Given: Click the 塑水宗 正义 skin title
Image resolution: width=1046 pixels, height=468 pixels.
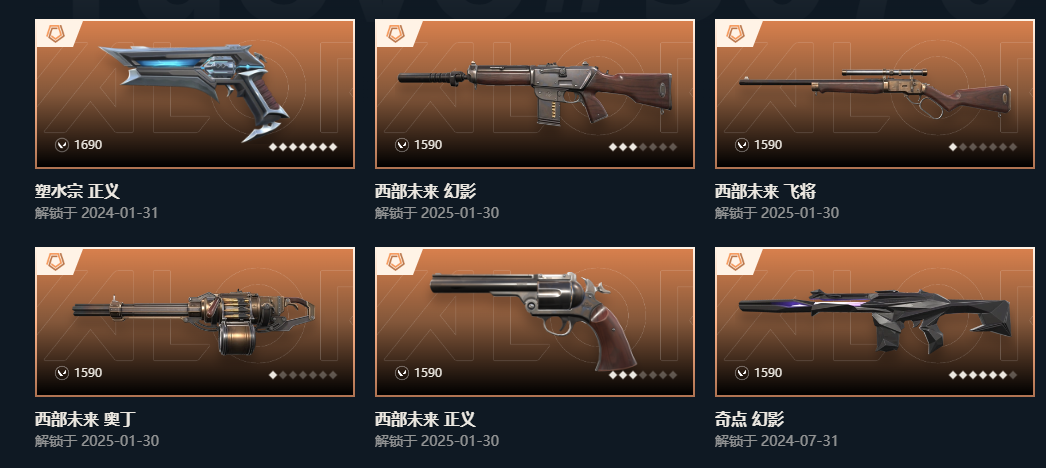Looking at the screenshot, I should [x=77, y=191].
